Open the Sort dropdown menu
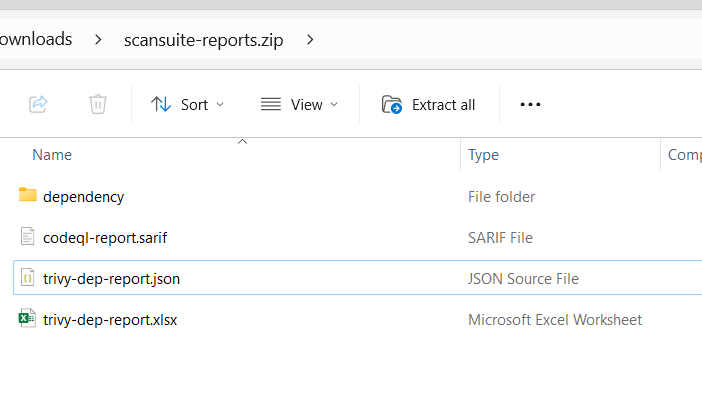Image resolution: width=702 pixels, height=398 pixels. [x=187, y=105]
